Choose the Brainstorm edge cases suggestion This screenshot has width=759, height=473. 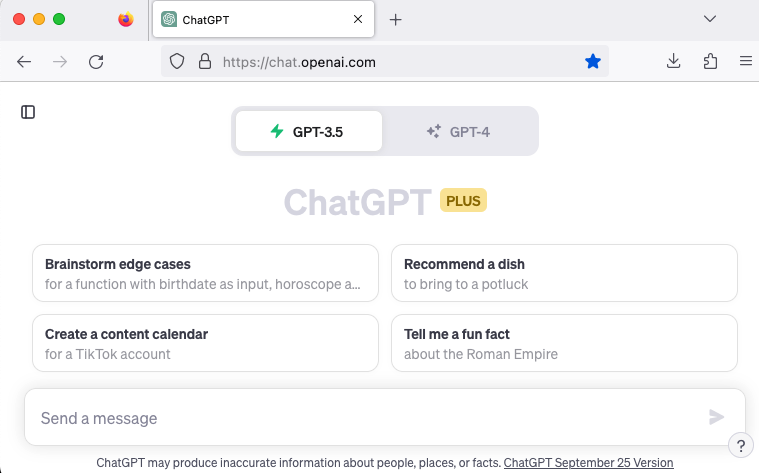point(205,273)
